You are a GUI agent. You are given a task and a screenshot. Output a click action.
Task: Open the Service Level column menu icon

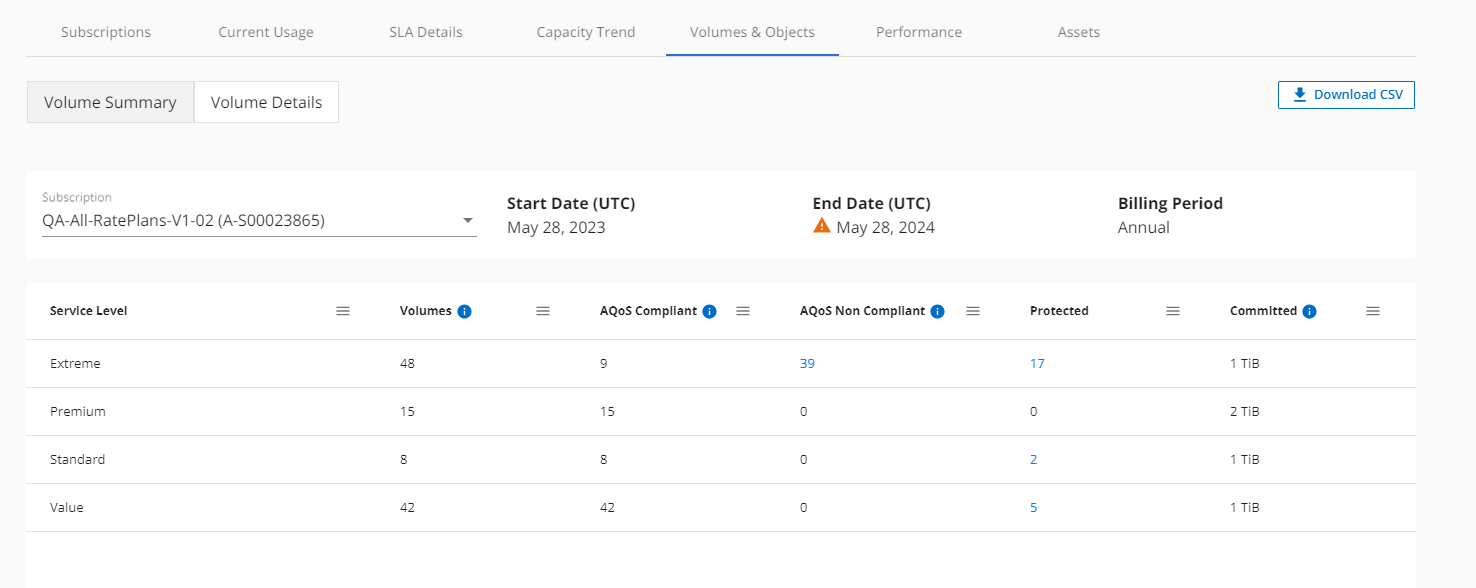343,311
